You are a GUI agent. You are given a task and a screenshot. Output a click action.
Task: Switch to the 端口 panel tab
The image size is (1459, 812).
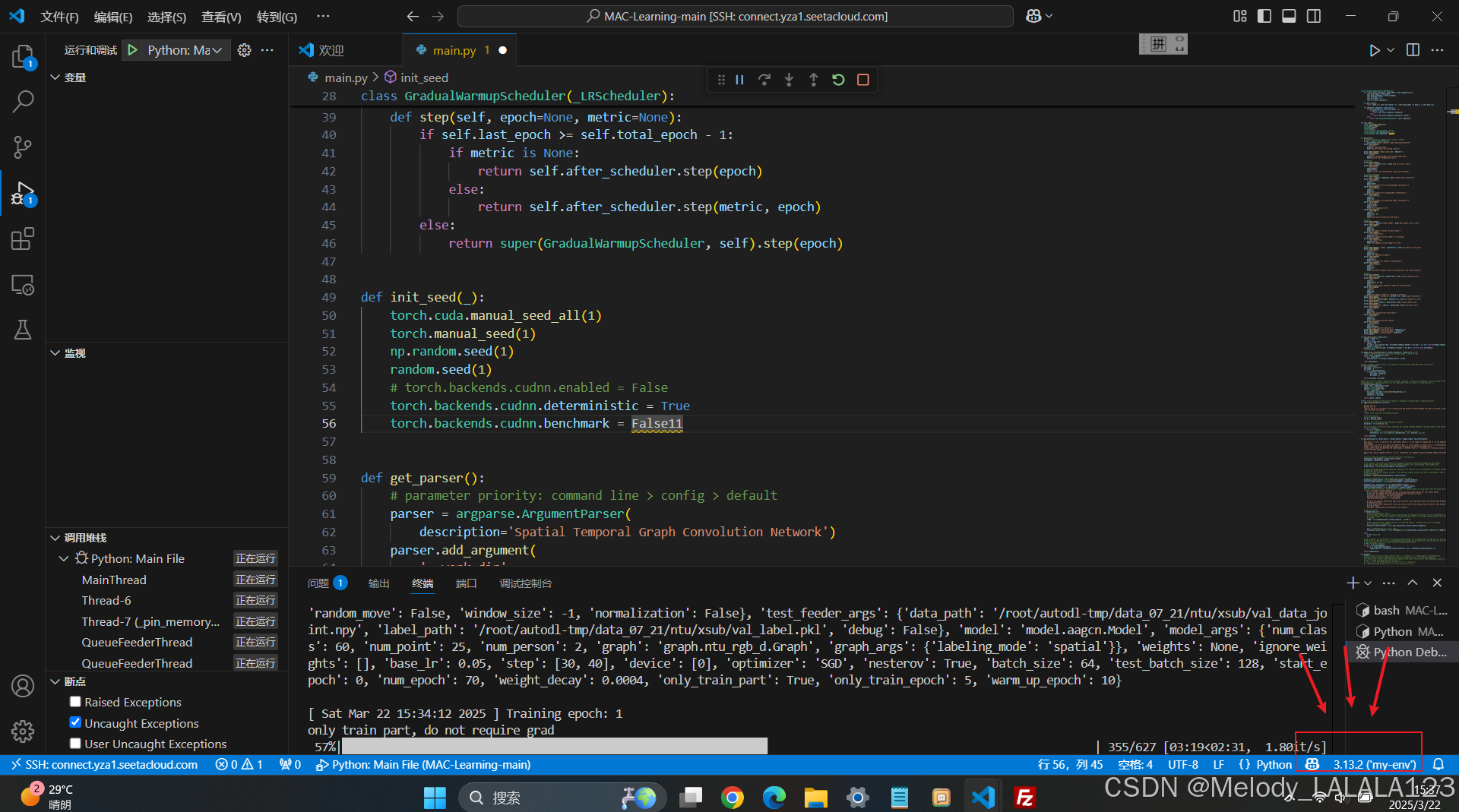coord(466,583)
